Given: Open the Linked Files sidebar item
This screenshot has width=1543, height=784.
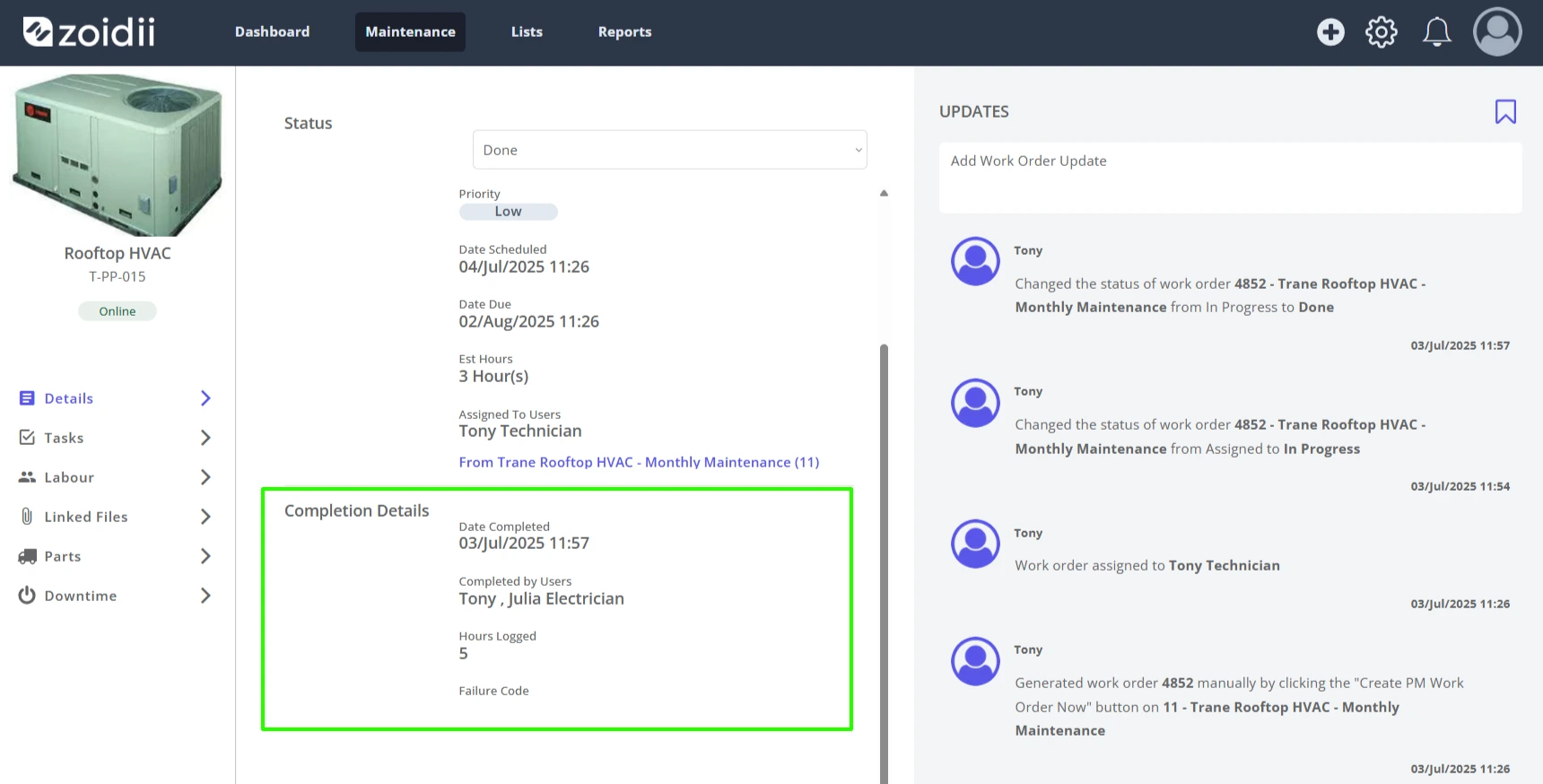Looking at the screenshot, I should pos(117,517).
